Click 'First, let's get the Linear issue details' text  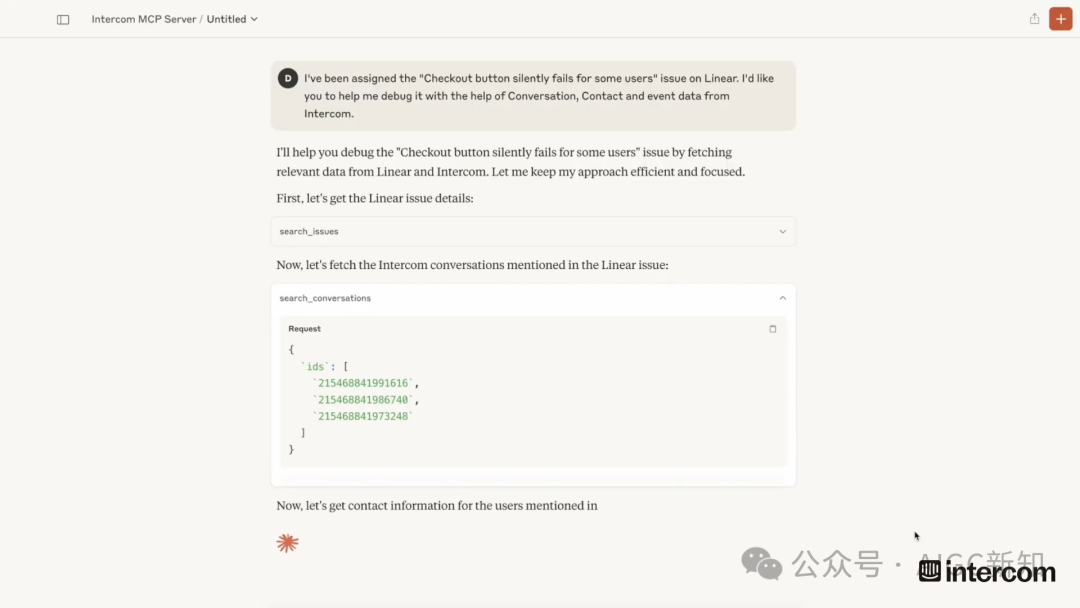[x=375, y=198]
